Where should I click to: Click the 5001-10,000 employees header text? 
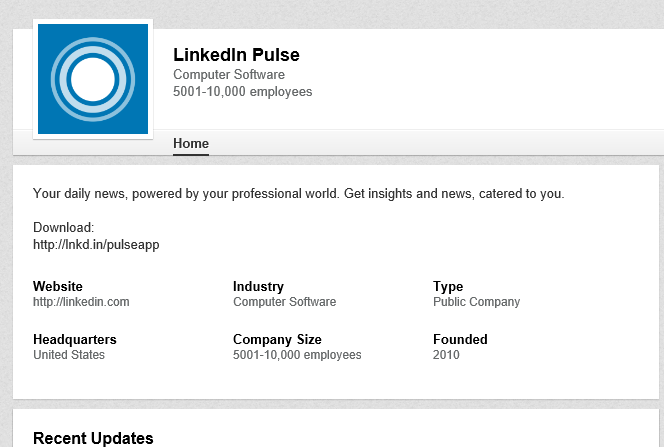pos(243,91)
